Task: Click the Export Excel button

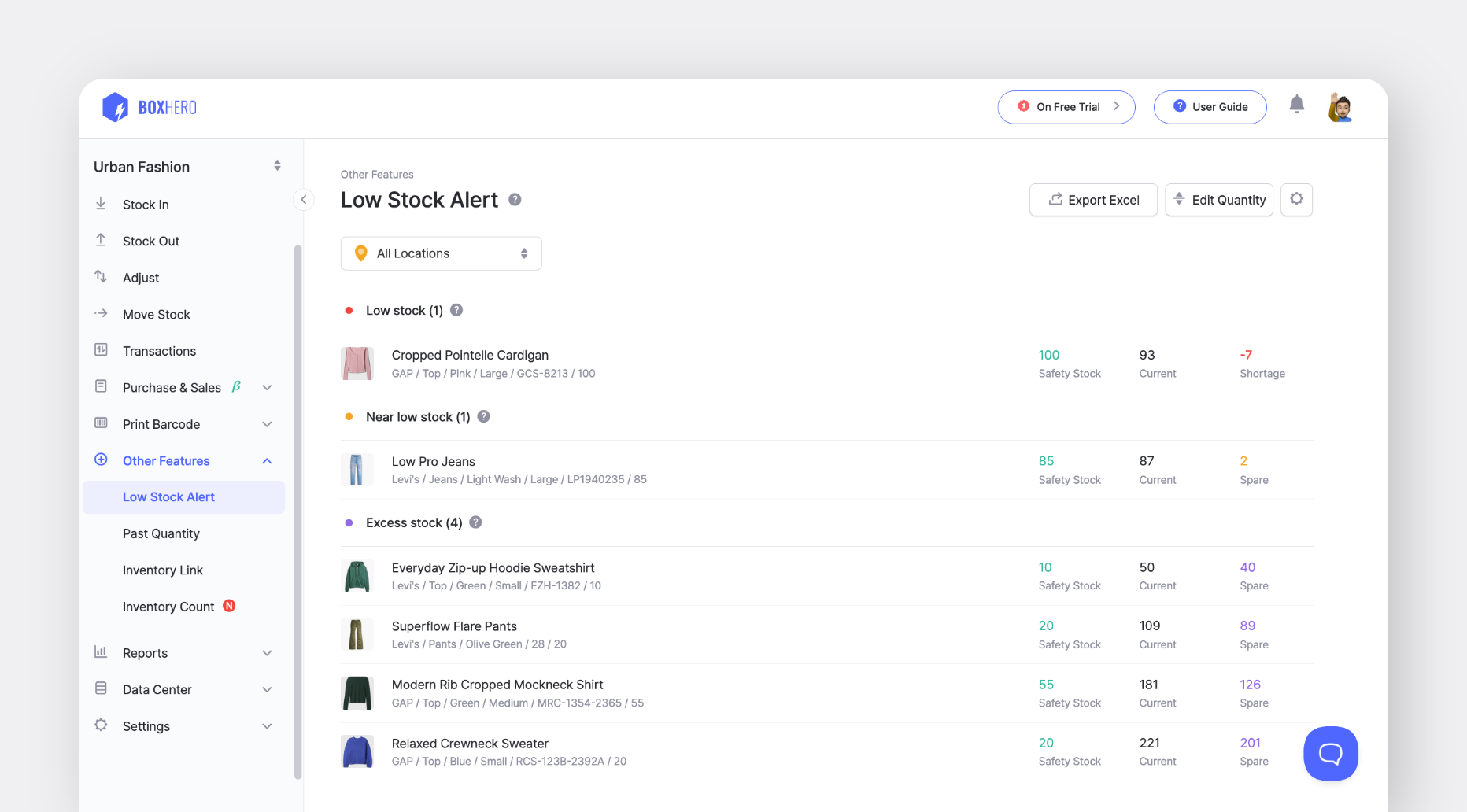Action: pyautogui.click(x=1093, y=200)
